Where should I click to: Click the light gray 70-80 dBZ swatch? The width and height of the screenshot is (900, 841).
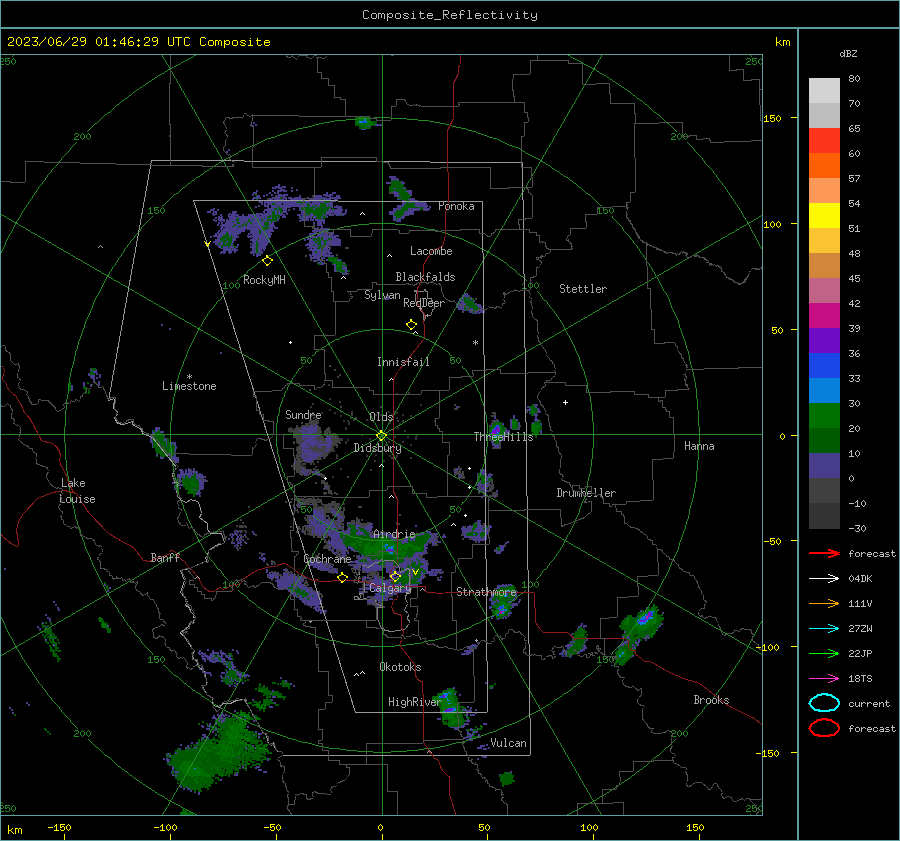[824, 90]
